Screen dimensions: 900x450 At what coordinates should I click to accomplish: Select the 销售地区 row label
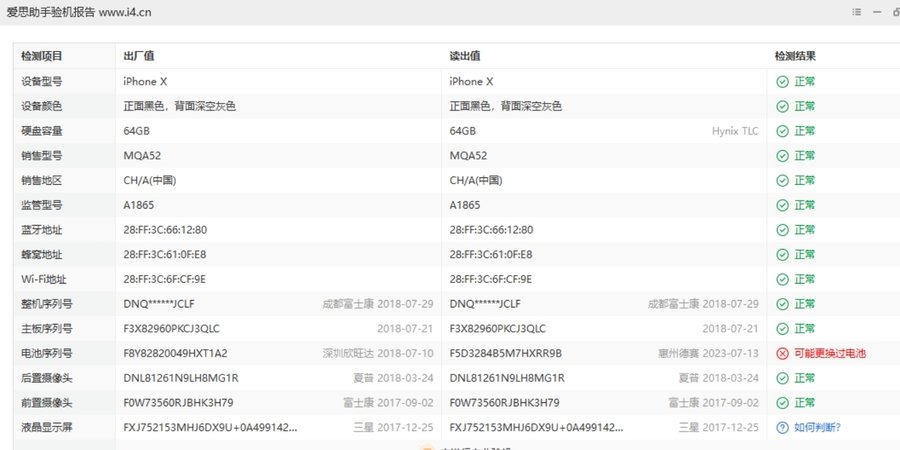point(42,180)
